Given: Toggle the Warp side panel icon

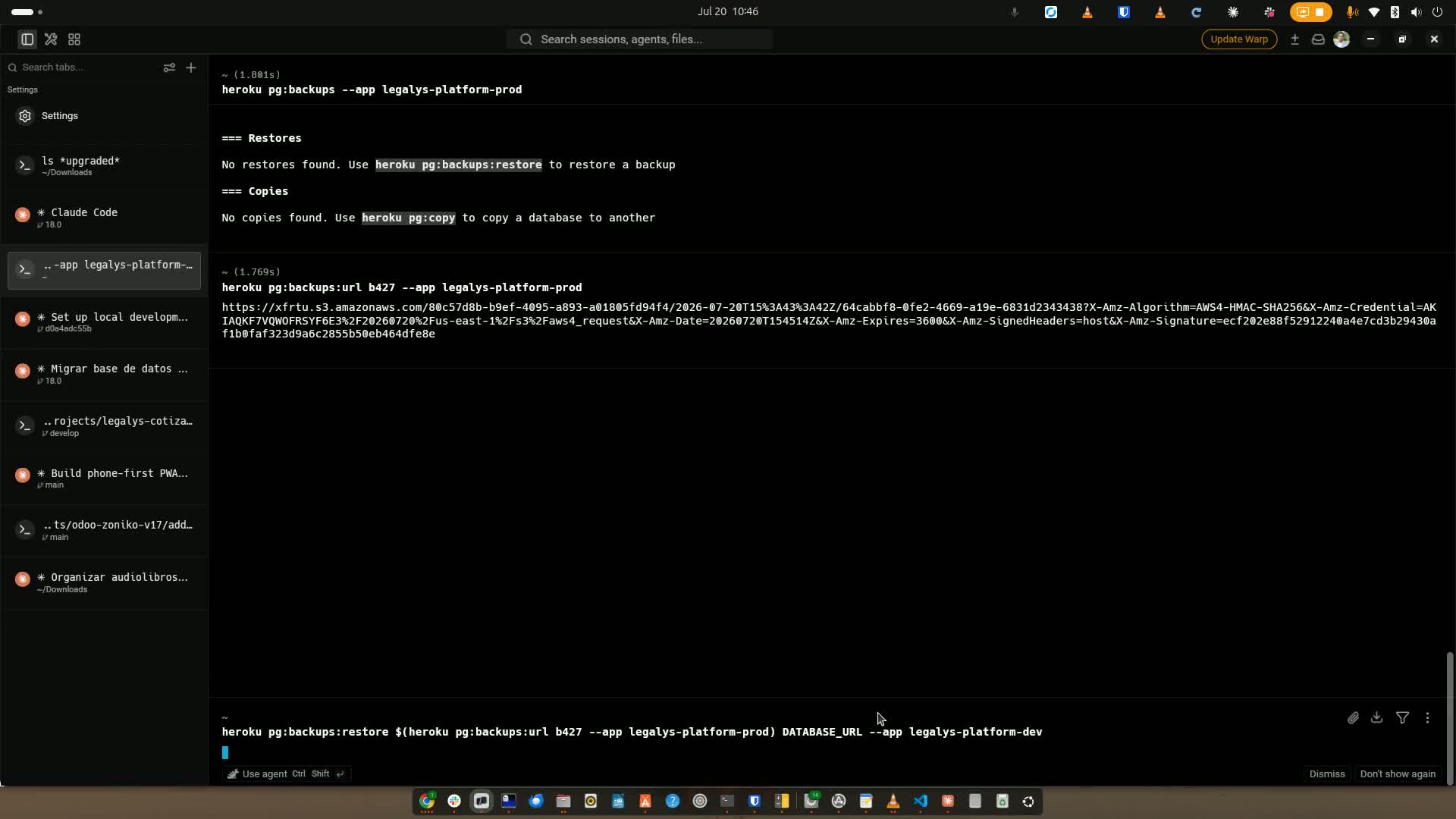Looking at the screenshot, I should pos(27,39).
